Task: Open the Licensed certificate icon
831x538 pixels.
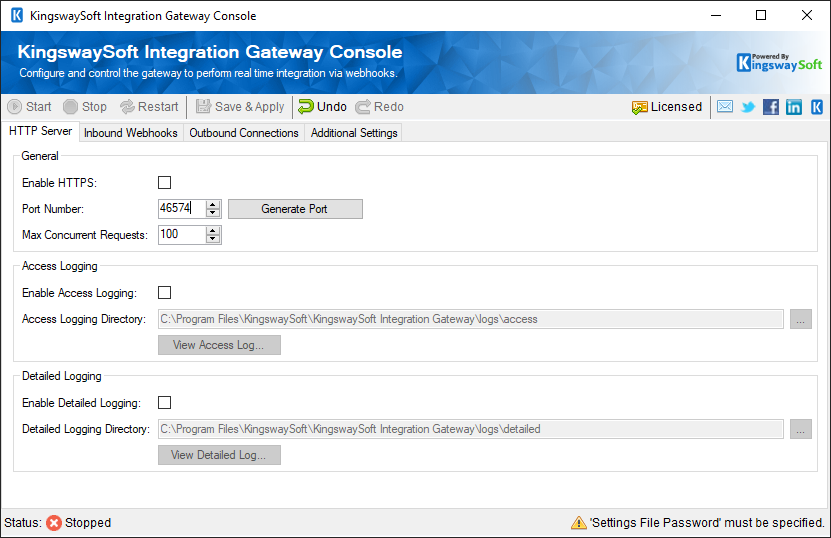Action: click(640, 107)
